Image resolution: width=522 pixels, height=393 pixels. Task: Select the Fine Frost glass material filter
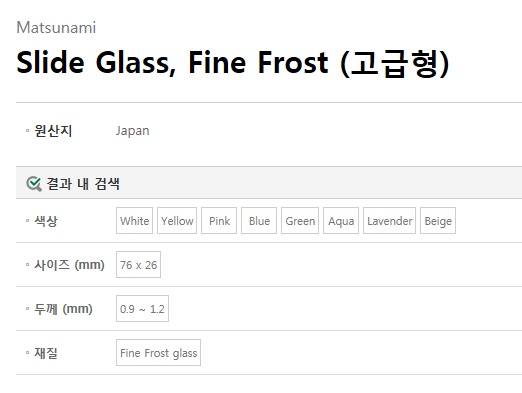pos(158,353)
